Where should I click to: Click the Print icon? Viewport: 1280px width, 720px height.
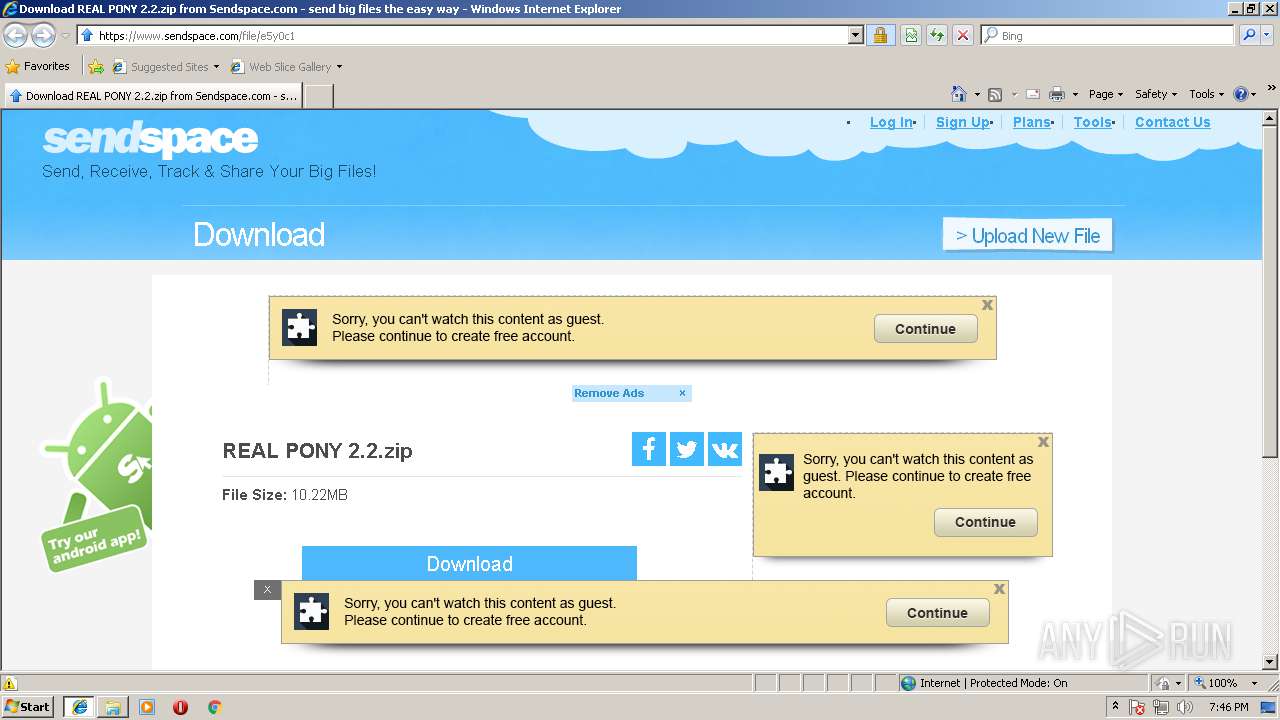[x=1057, y=94]
